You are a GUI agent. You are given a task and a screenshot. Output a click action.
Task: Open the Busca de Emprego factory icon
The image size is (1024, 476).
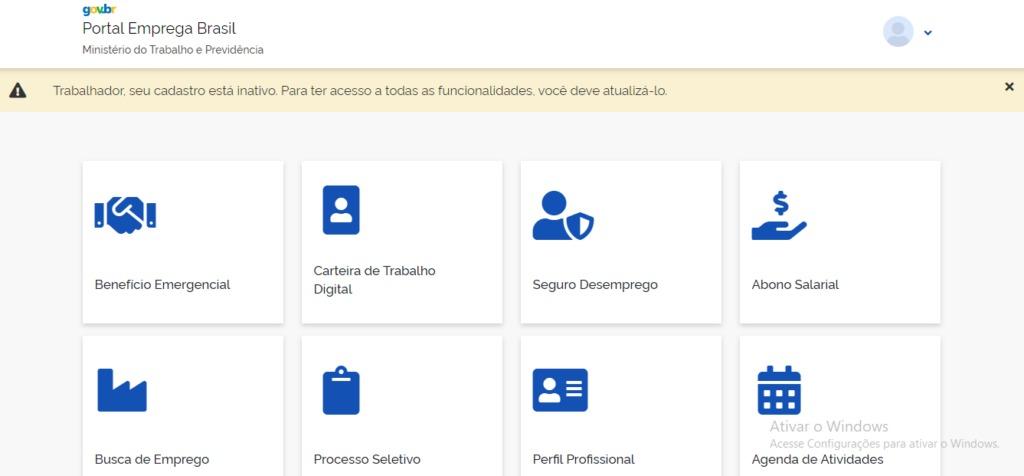[122, 390]
